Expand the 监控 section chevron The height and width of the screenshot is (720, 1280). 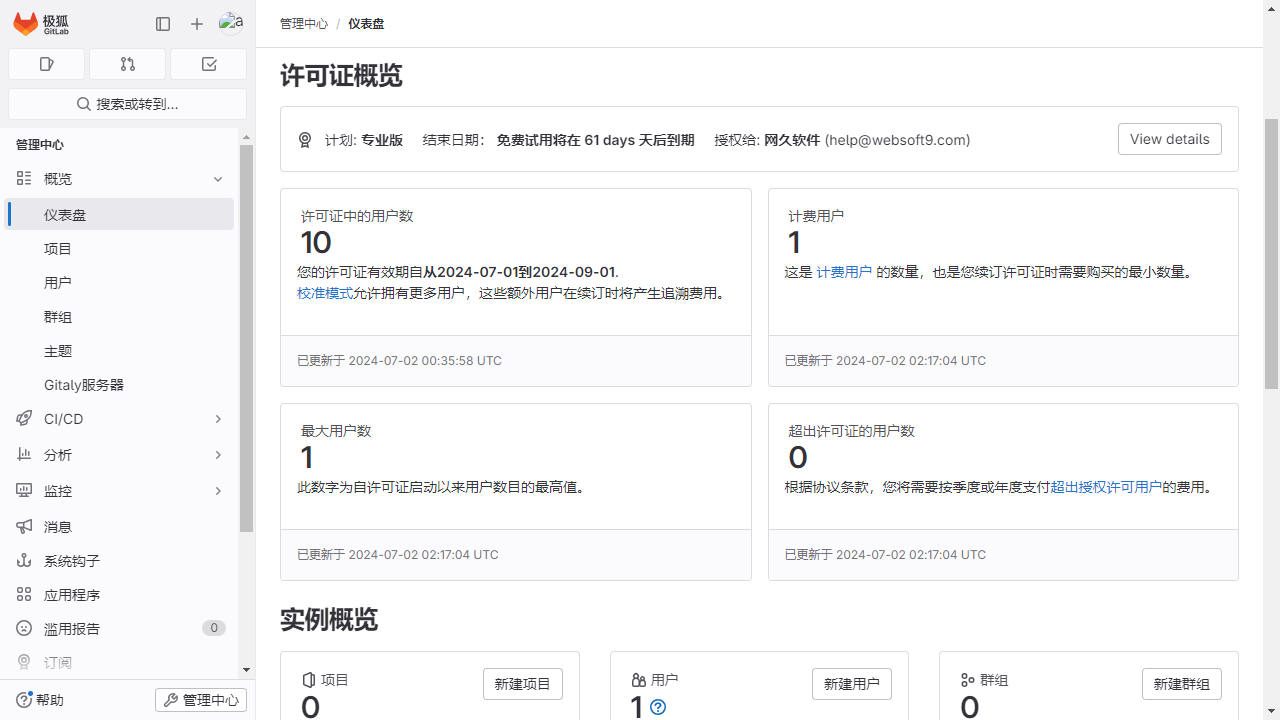(x=218, y=491)
